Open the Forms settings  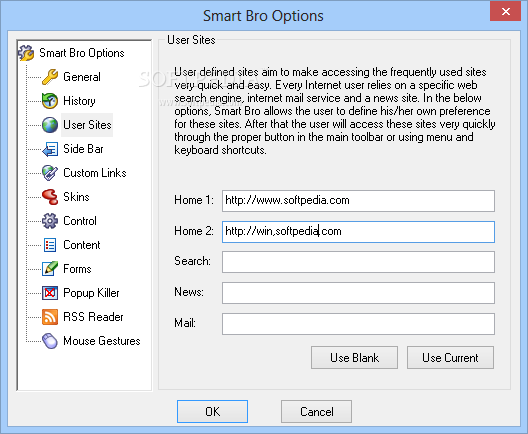(x=77, y=269)
